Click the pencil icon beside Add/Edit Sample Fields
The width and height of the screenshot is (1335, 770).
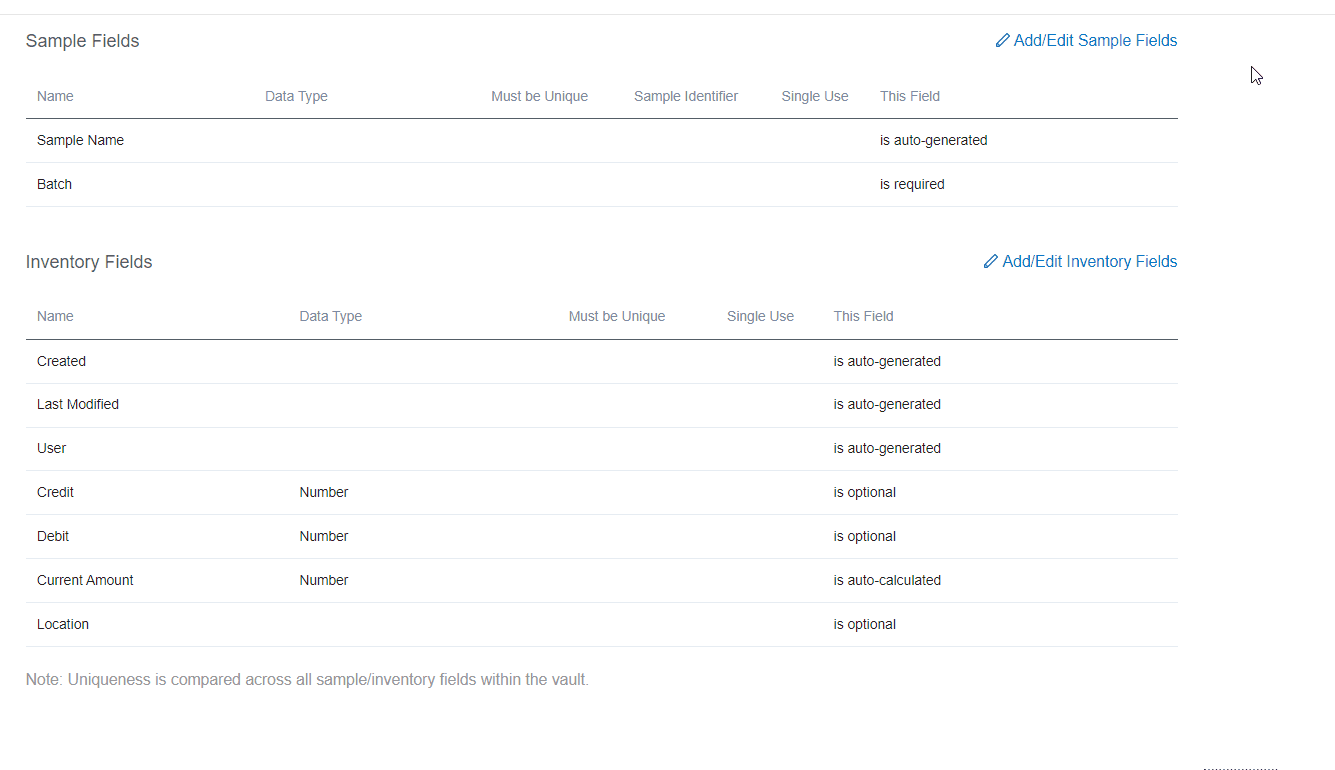coord(1003,41)
